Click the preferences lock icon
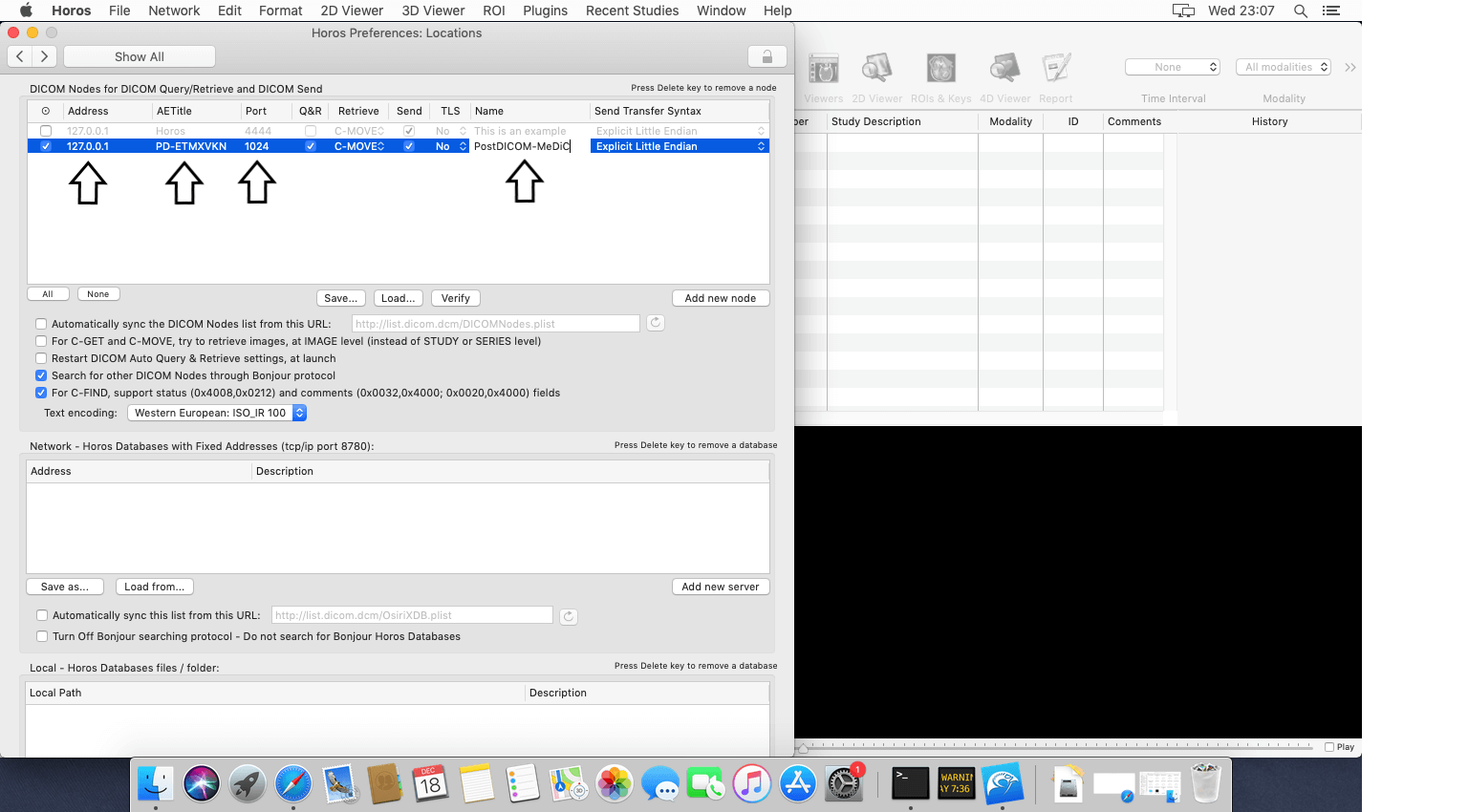1468x812 pixels. pos(766,56)
